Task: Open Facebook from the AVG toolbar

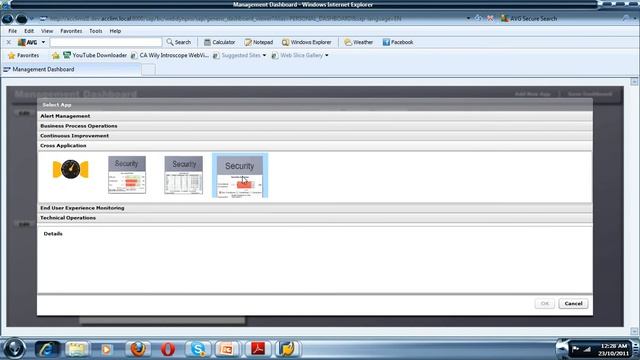Action: click(x=398, y=42)
